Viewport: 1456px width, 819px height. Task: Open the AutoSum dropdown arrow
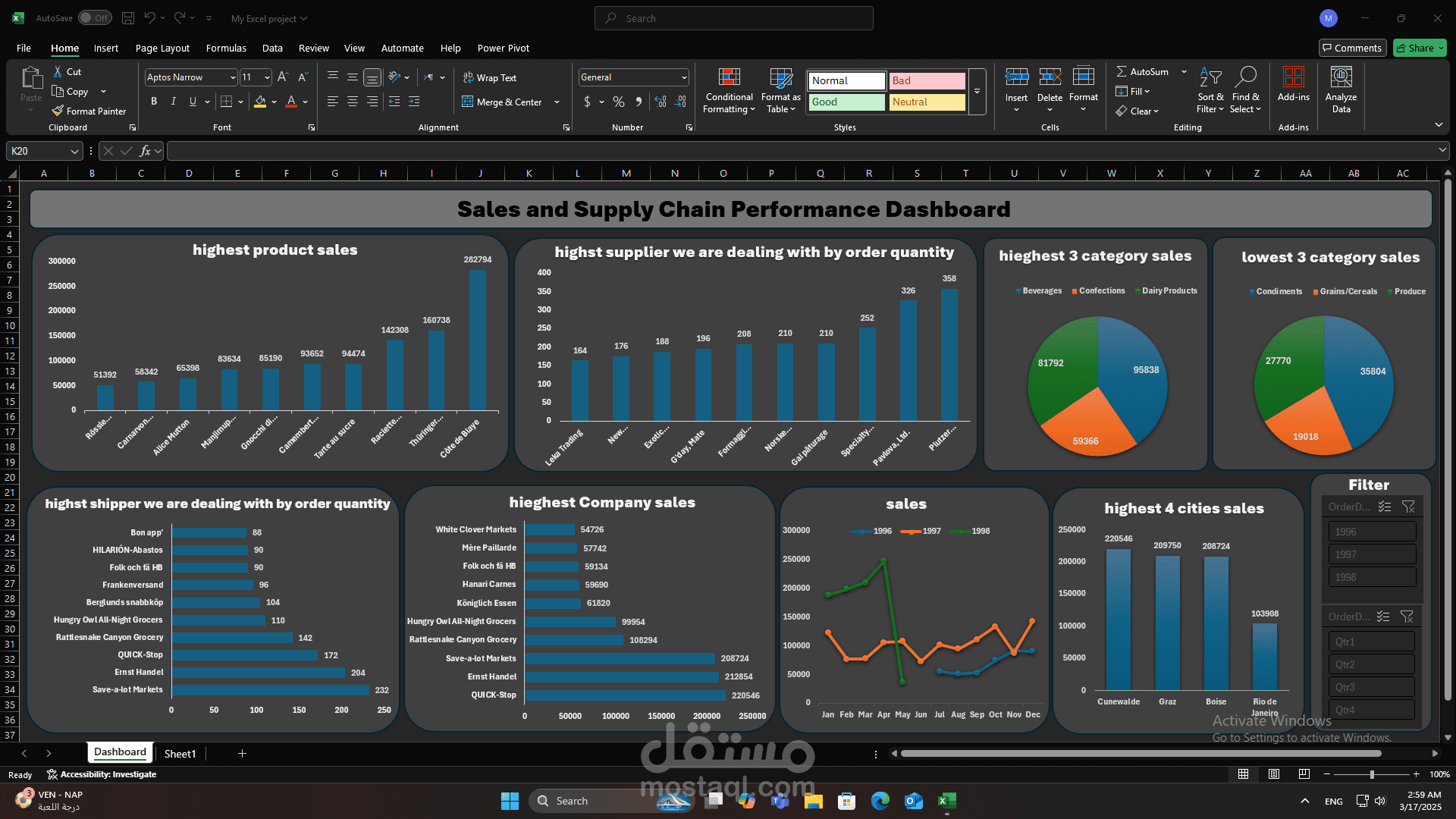pyautogui.click(x=1184, y=71)
